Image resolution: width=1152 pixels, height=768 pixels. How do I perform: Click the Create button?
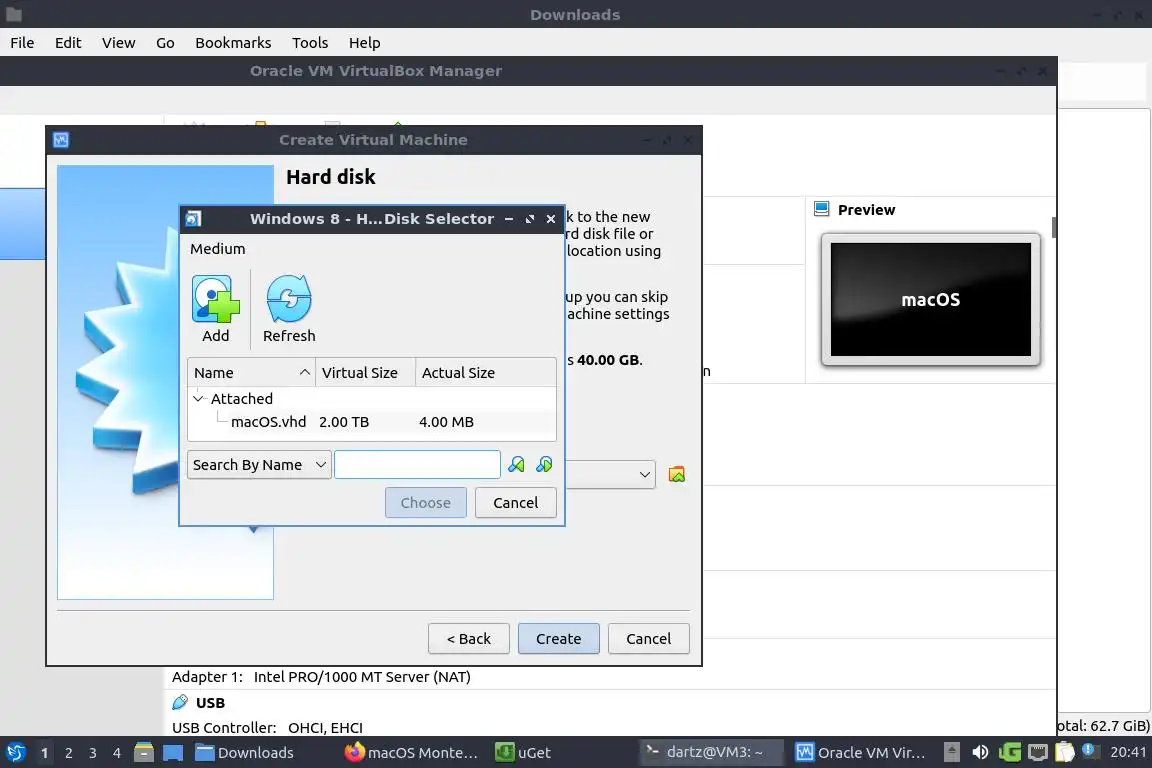pyautogui.click(x=558, y=639)
